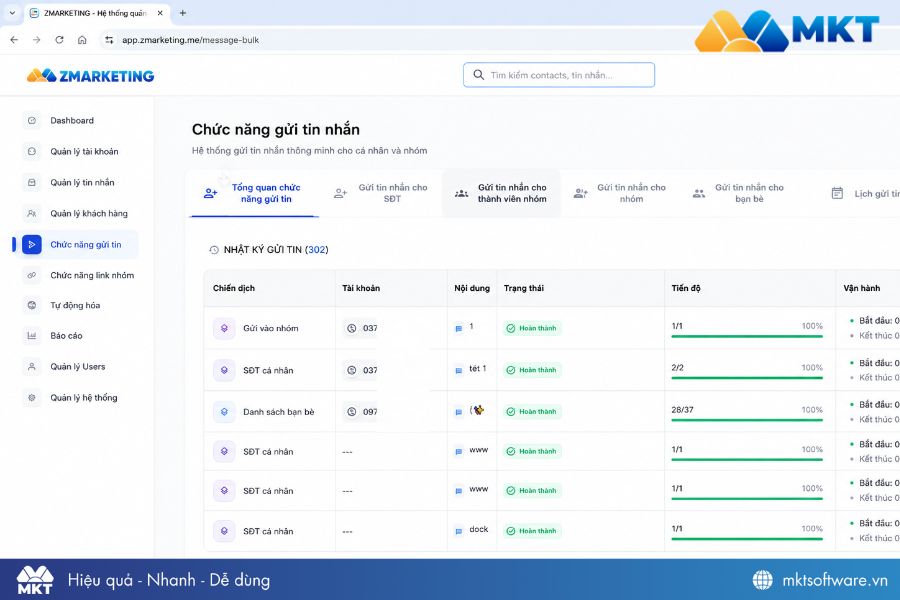
Task: Click the Tự động hóa sidebar icon
Action: click(32, 305)
